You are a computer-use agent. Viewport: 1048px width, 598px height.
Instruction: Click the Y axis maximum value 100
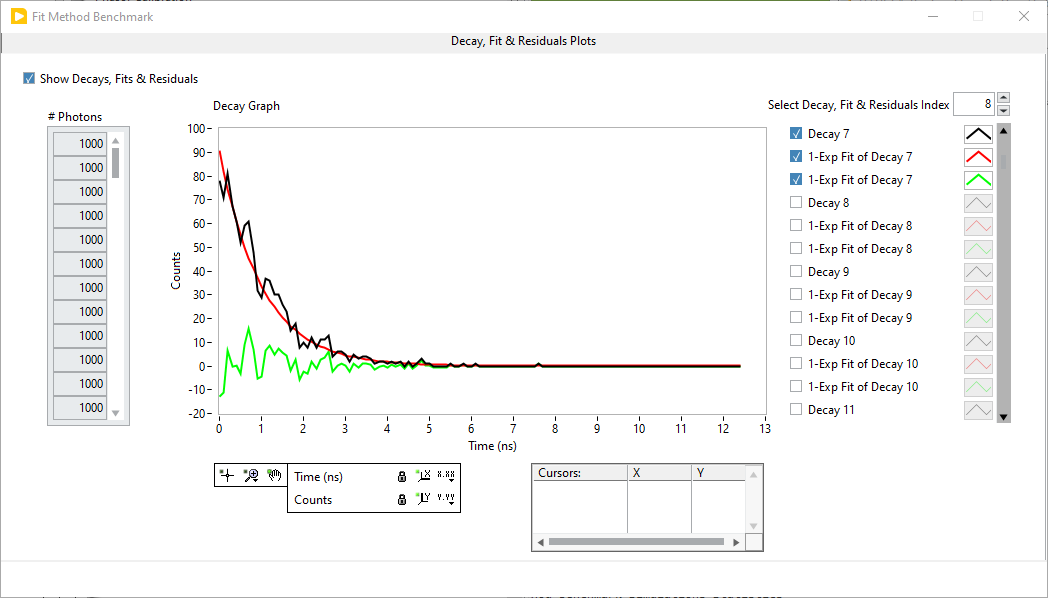click(x=196, y=128)
